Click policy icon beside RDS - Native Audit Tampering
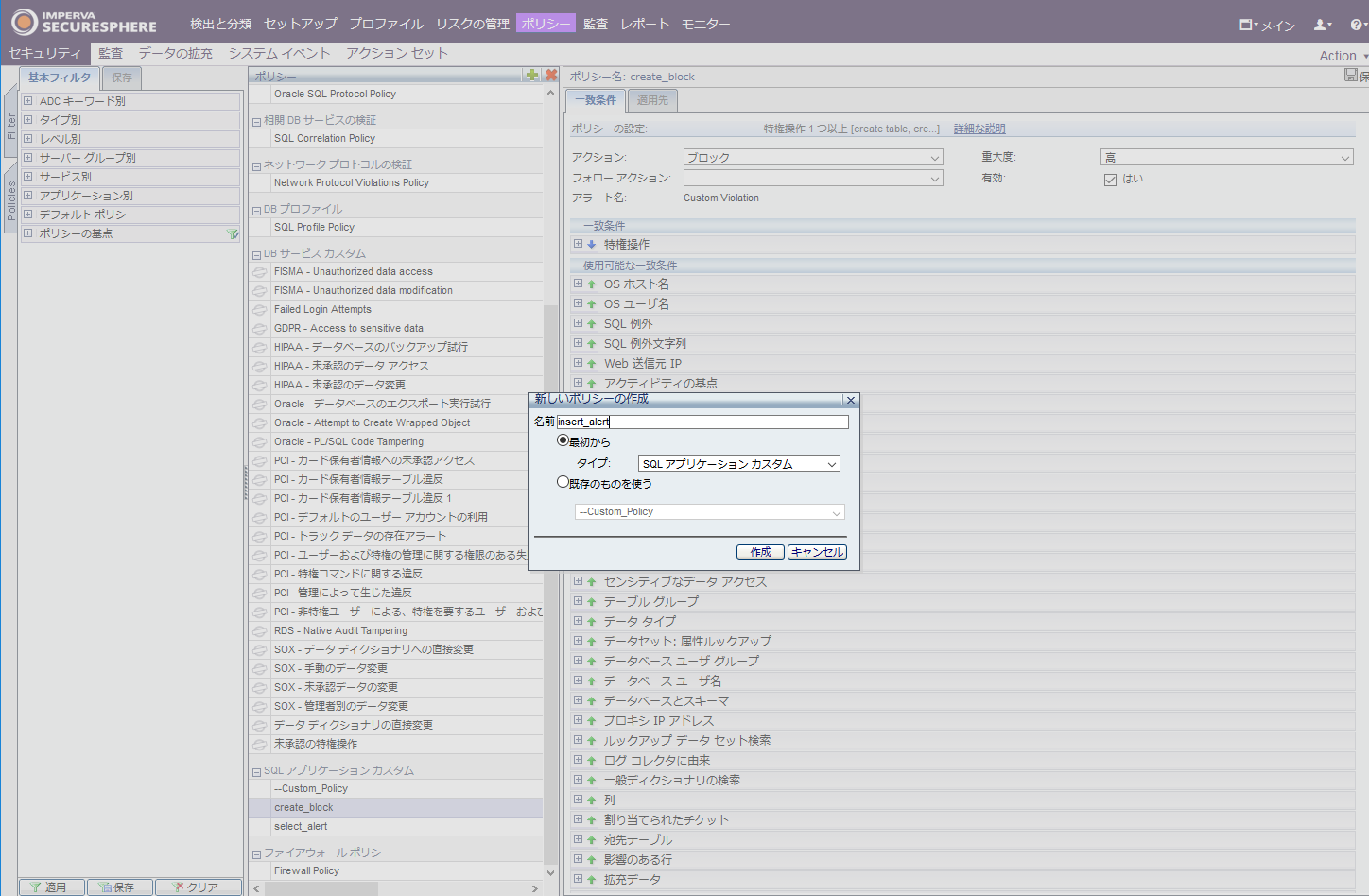The image size is (1369, 896). 260,631
